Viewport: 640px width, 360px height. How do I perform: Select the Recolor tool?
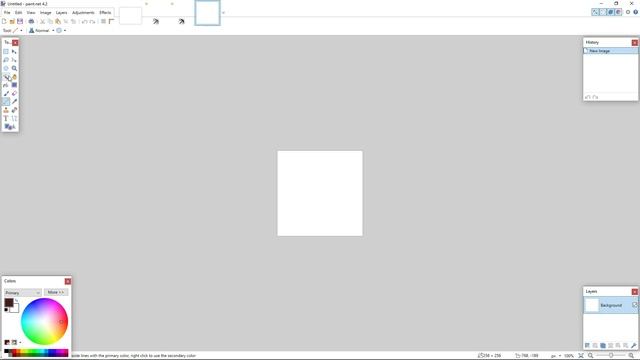tap(14, 110)
